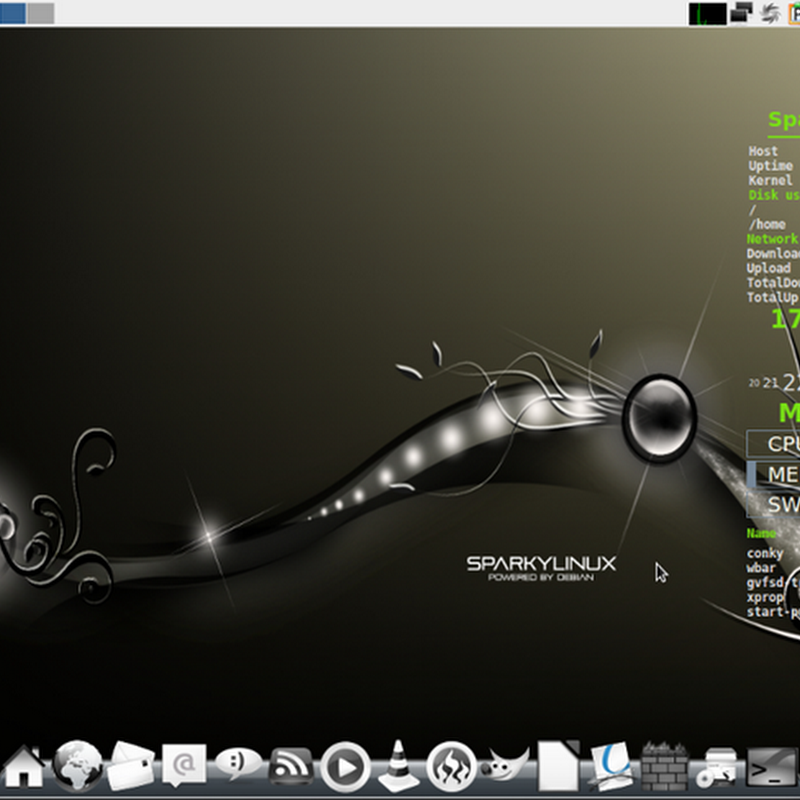Click the 'Upload' network label in Conky
Viewport: 800px width, 800px height.
point(769,268)
